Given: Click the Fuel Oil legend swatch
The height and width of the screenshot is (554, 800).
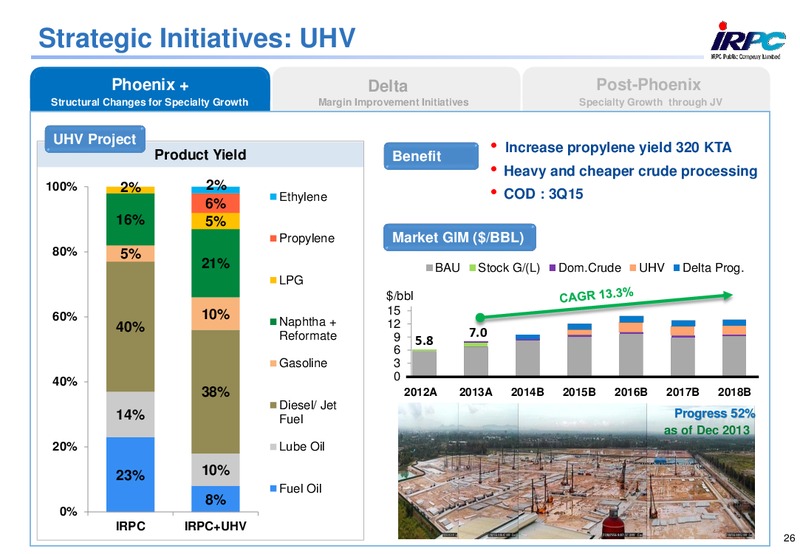Looking at the screenshot, I should tap(273, 489).
